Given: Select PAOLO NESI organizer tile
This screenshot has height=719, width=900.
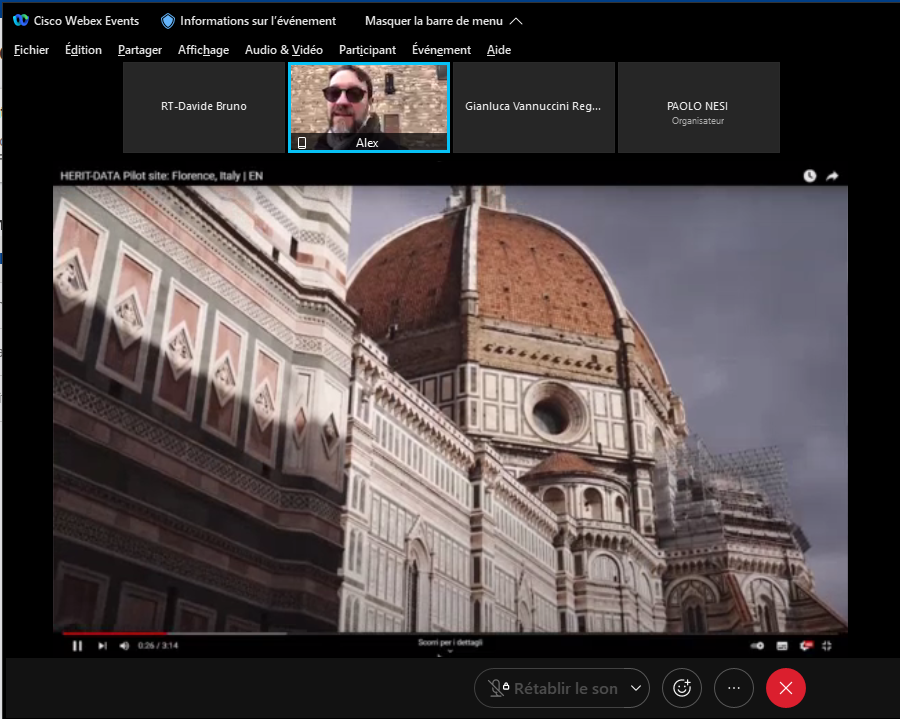Looking at the screenshot, I should pos(699,107).
